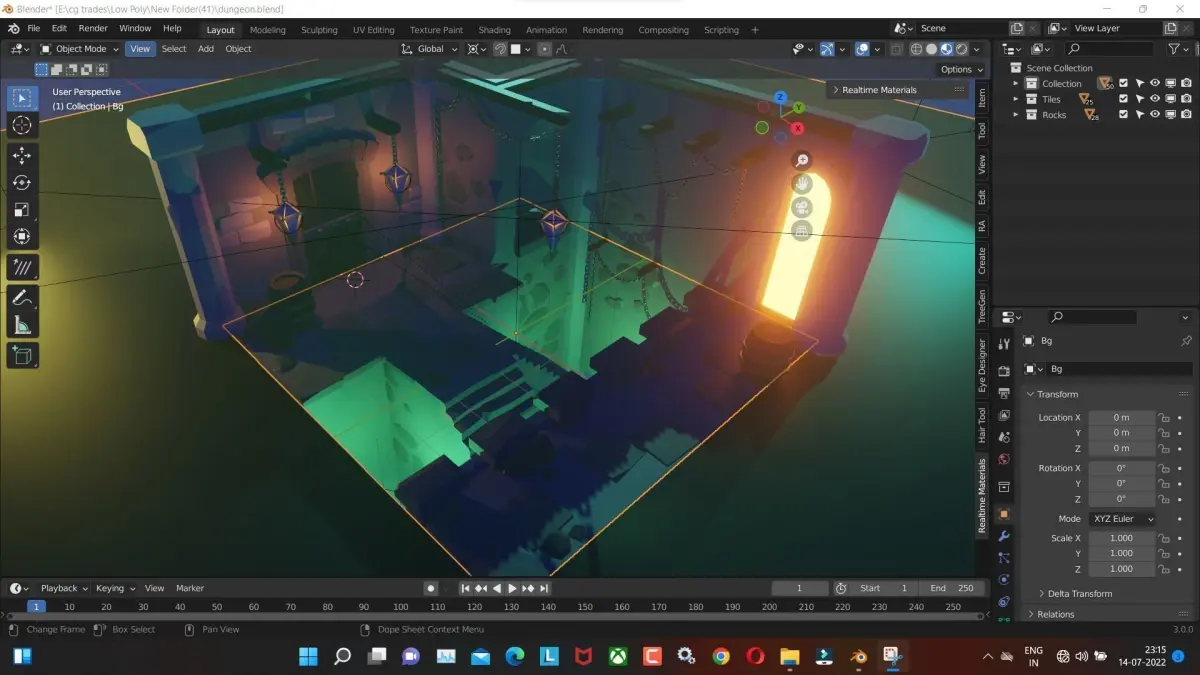Viewport: 1200px width, 675px height.
Task: Toggle viewport overlays display
Action: pyautogui.click(x=862, y=49)
